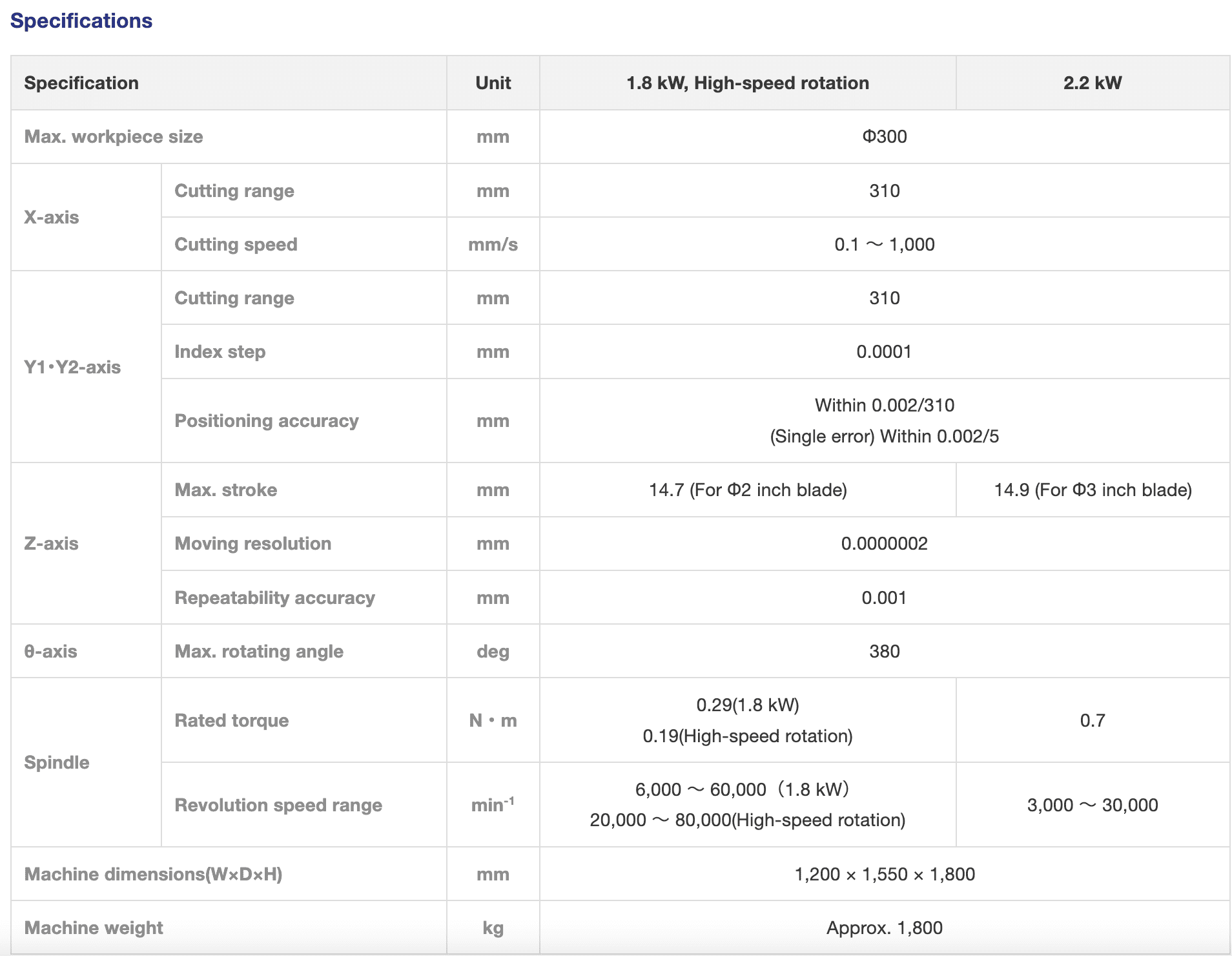Click the Φ300 workpiece size value
1232x956 pixels.
(x=884, y=136)
